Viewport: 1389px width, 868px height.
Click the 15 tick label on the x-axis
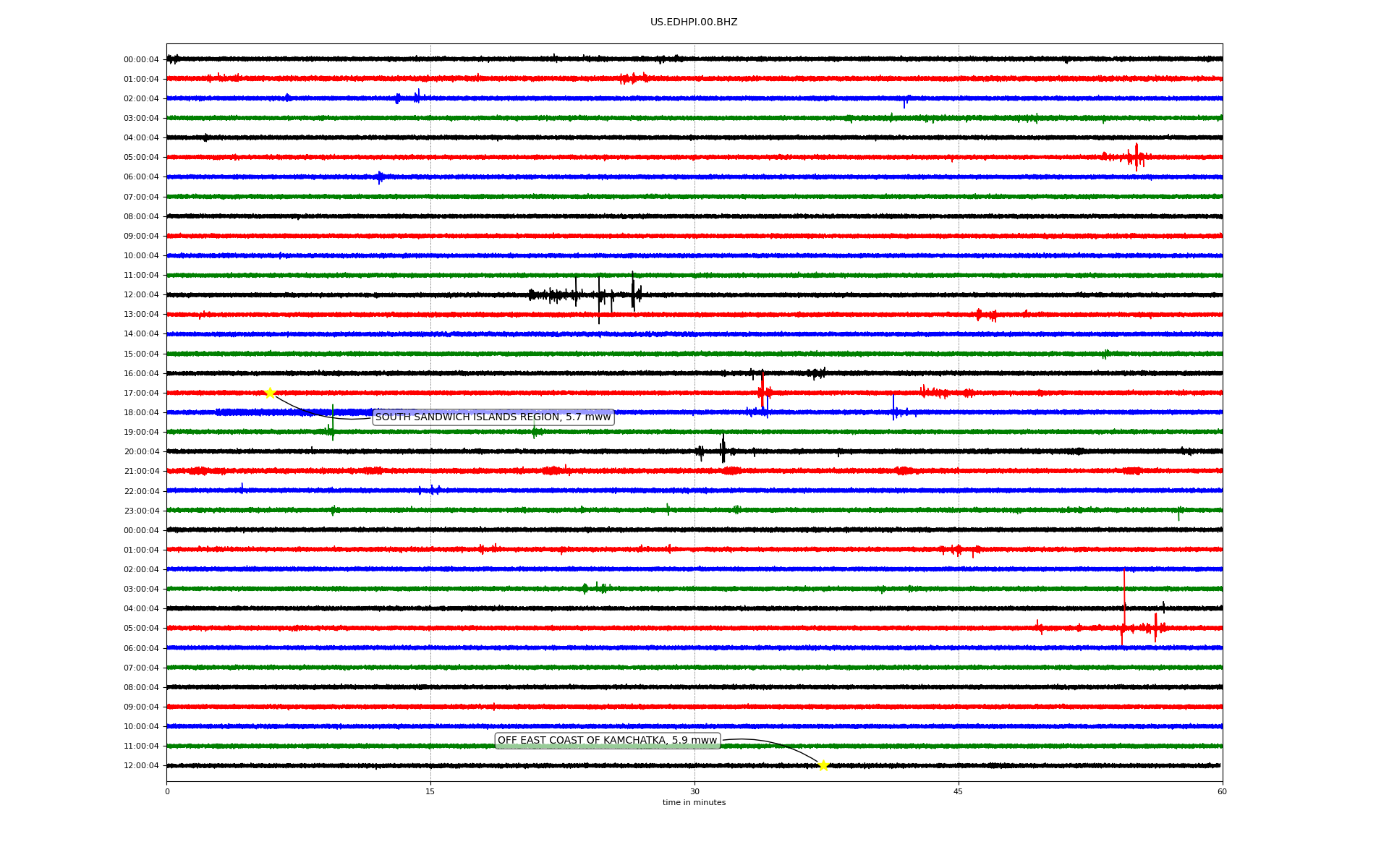[430, 791]
